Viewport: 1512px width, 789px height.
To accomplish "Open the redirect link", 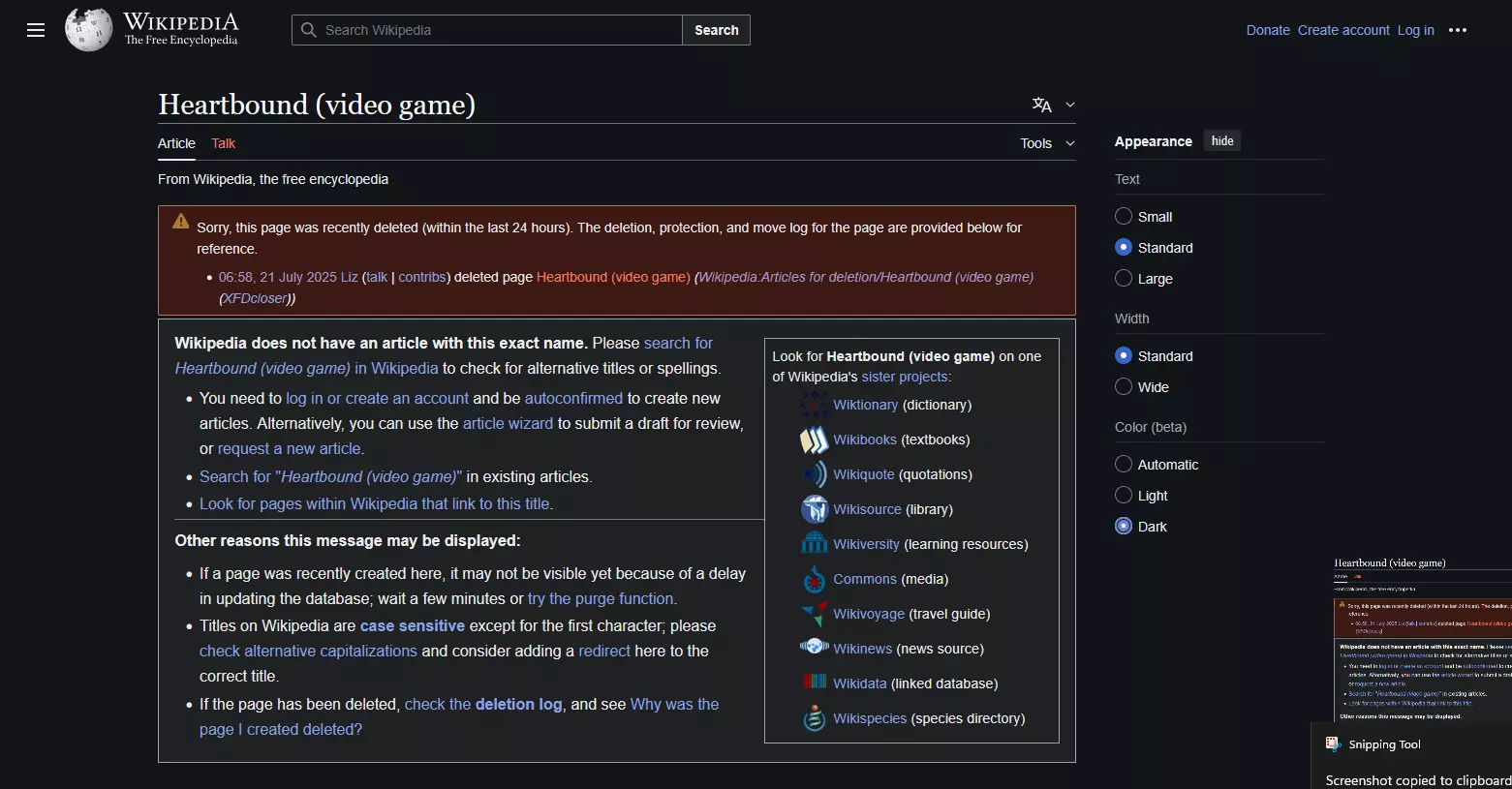I will point(604,651).
